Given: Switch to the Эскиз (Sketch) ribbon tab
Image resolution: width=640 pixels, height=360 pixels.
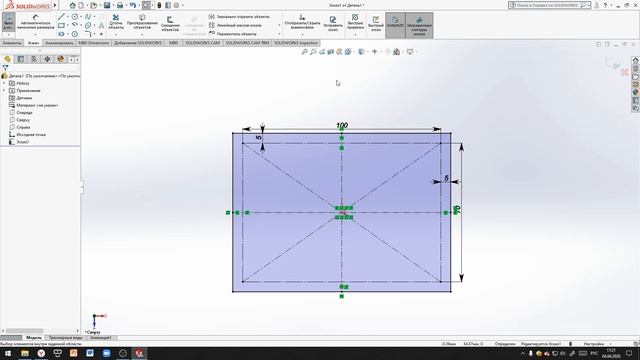Looking at the screenshot, I should coord(33,43).
